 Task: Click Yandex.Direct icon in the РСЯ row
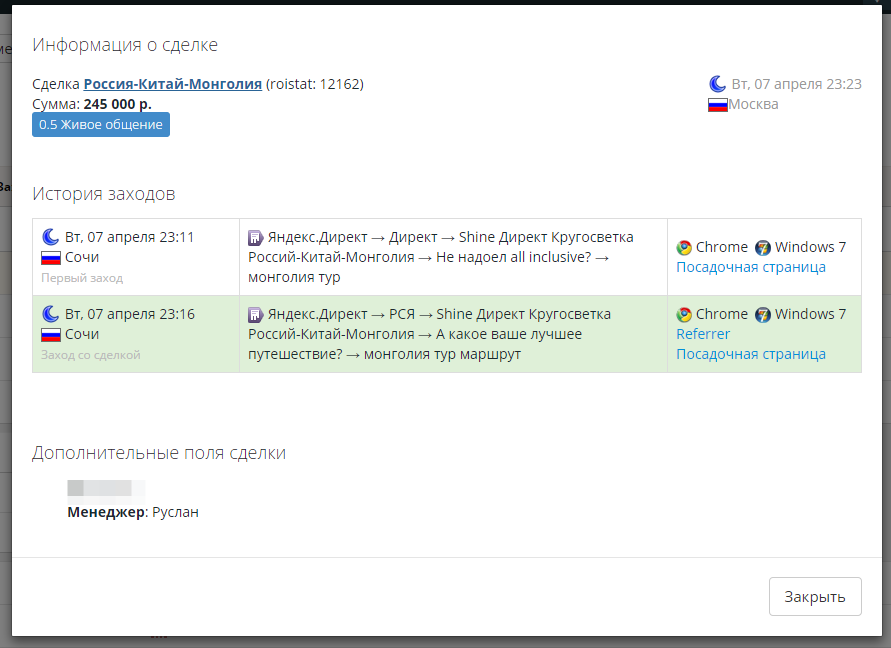pos(256,314)
